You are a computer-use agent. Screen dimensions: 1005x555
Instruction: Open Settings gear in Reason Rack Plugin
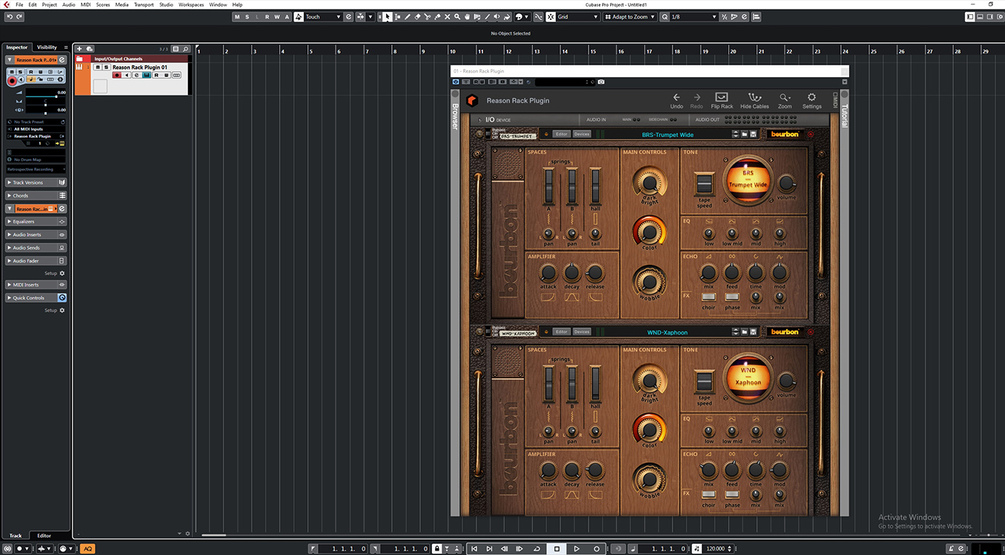coord(811,101)
